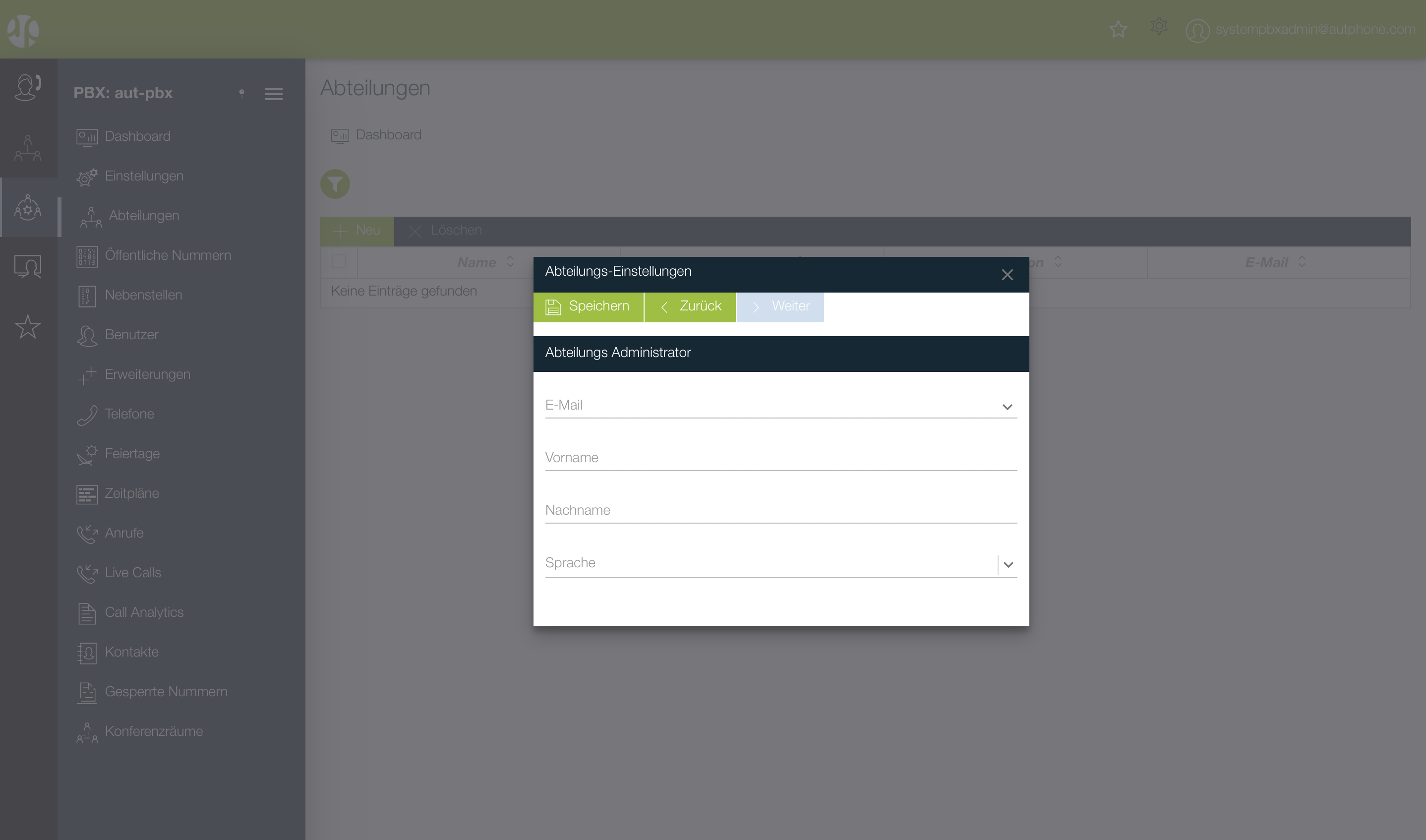Tick the select-all checkbox in table header
This screenshot has width=1426, height=840.
[339, 261]
